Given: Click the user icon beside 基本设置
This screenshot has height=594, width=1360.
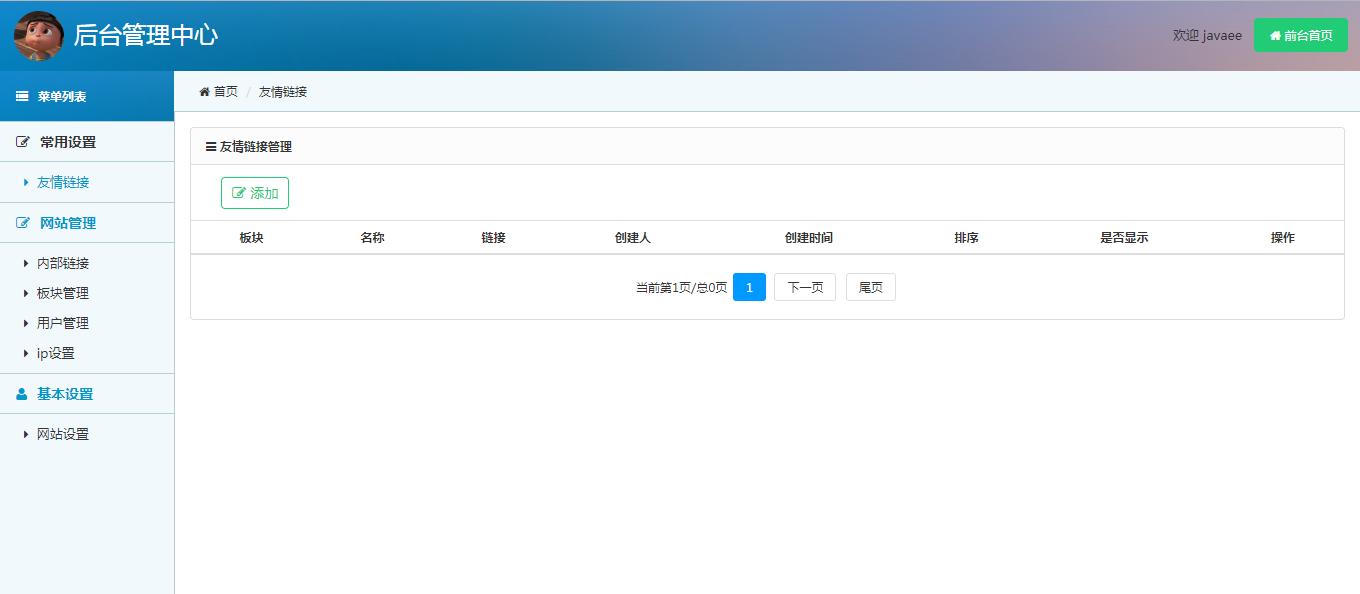Looking at the screenshot, I should (x=22, y=394).
